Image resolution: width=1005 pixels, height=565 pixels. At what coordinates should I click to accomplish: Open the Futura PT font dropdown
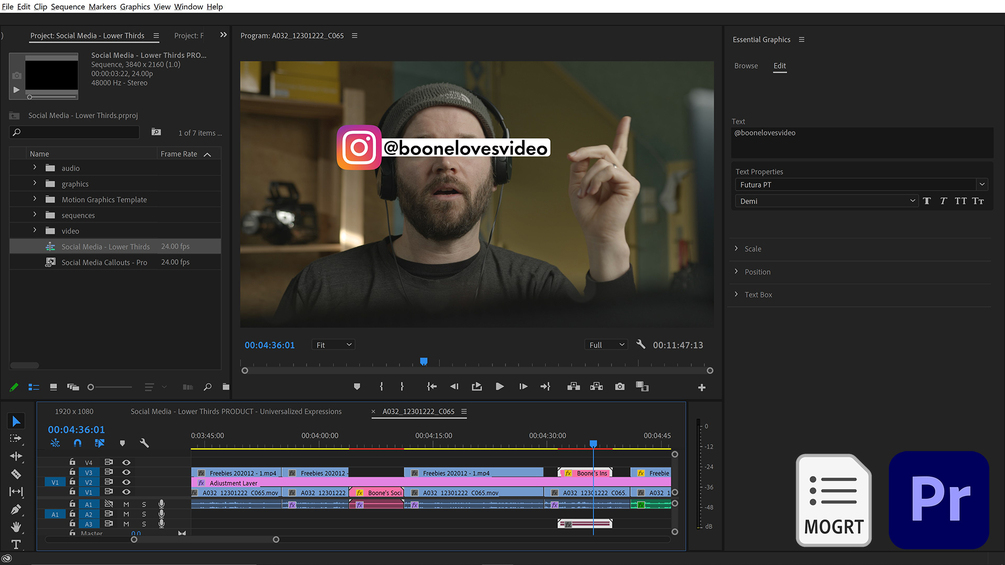tap(860, 184)
